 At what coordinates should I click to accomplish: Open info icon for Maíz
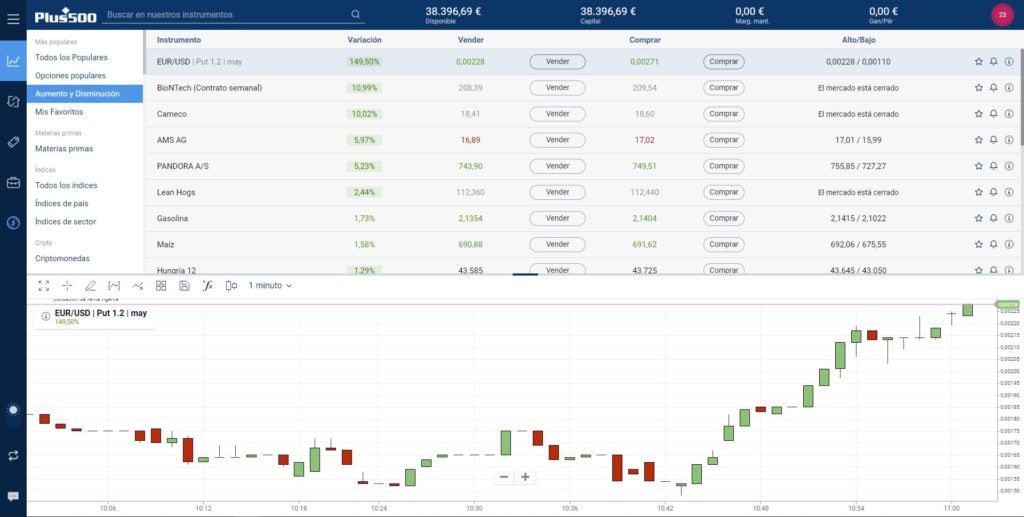pos(1009,244)
